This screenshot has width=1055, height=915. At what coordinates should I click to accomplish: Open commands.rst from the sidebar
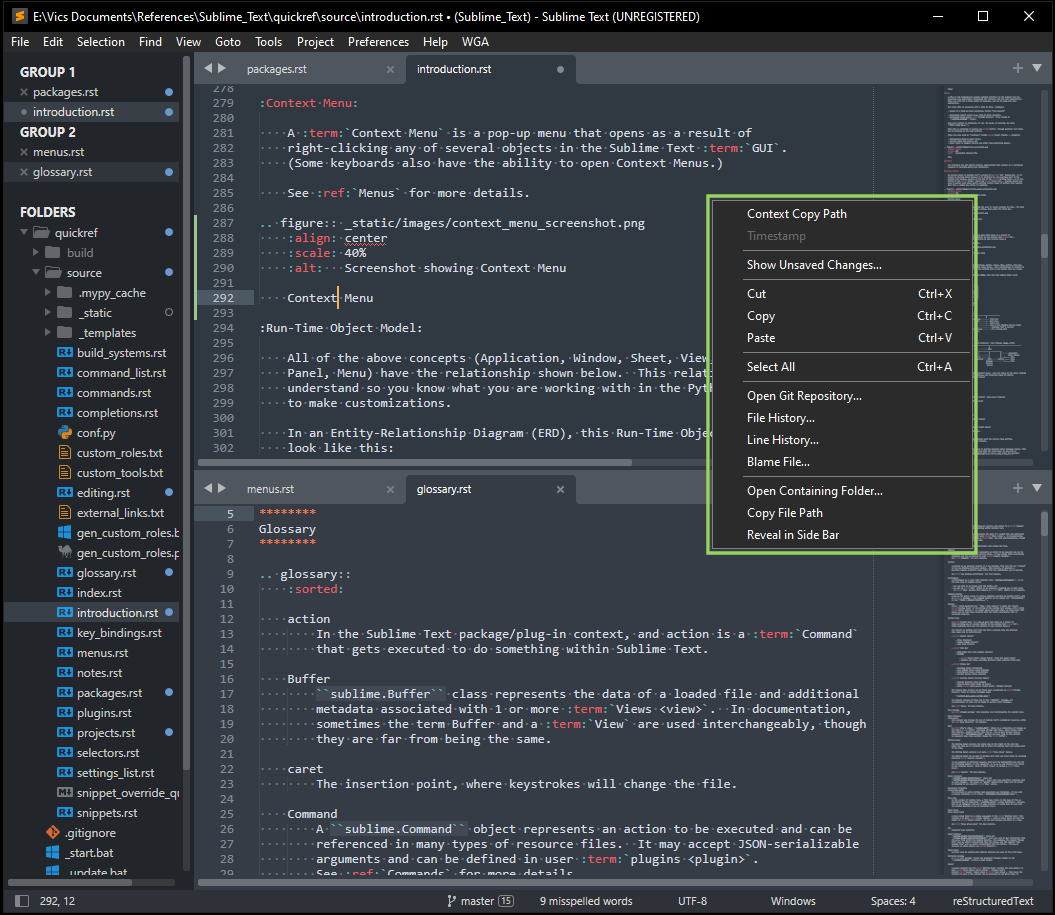[114, 393]
